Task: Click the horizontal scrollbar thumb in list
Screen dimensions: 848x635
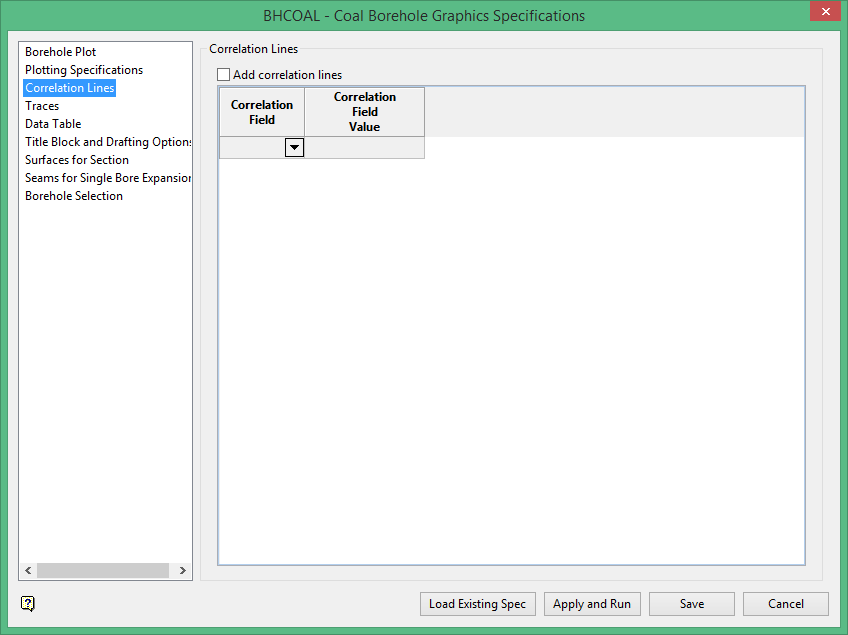Action: (x=103, y=571)
